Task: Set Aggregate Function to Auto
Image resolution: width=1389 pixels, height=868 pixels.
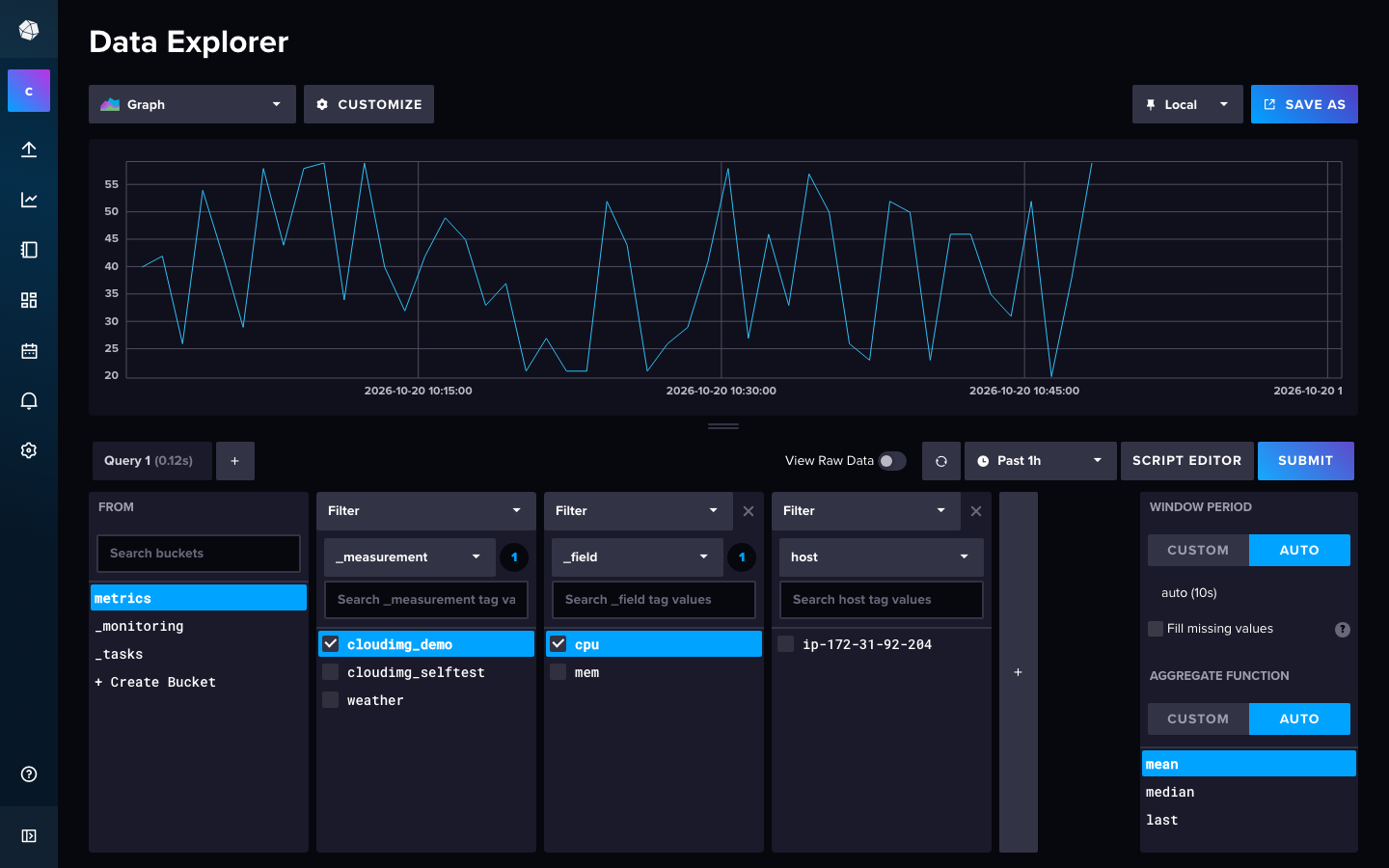Action: [x=1299, y=719]
